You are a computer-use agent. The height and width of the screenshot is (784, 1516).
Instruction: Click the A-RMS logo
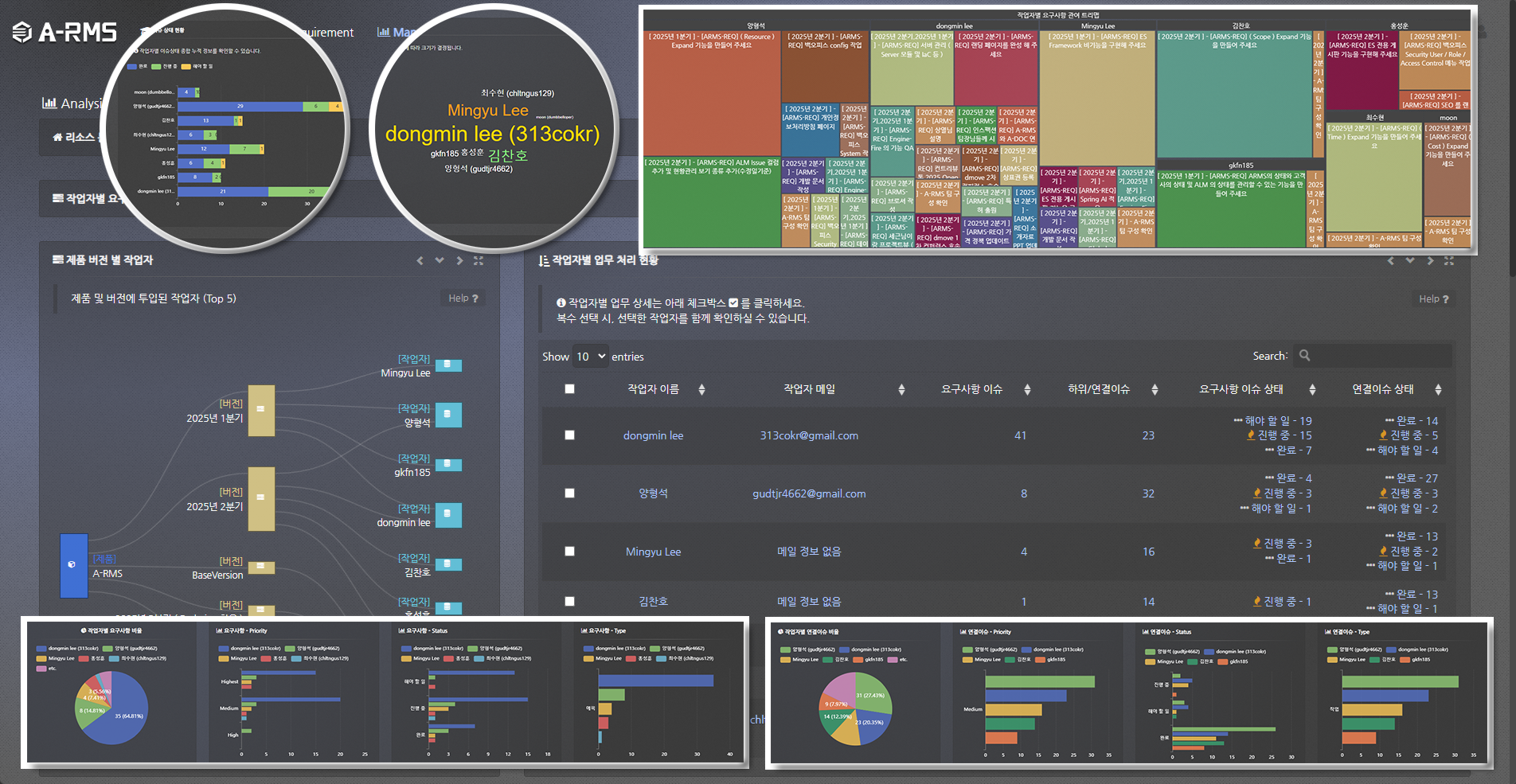click(65, 32)
